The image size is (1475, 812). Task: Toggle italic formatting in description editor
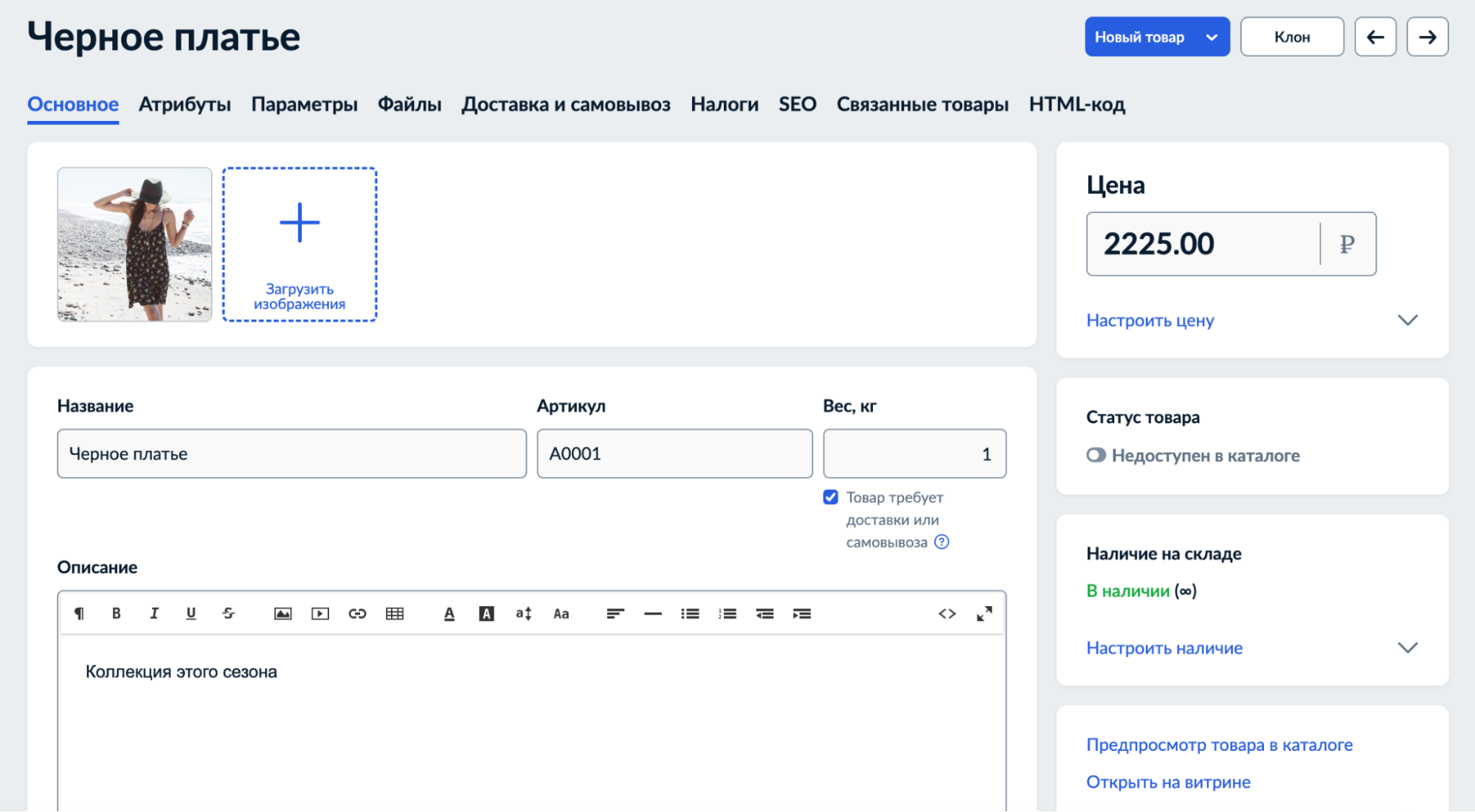click(x=153, y=614)
